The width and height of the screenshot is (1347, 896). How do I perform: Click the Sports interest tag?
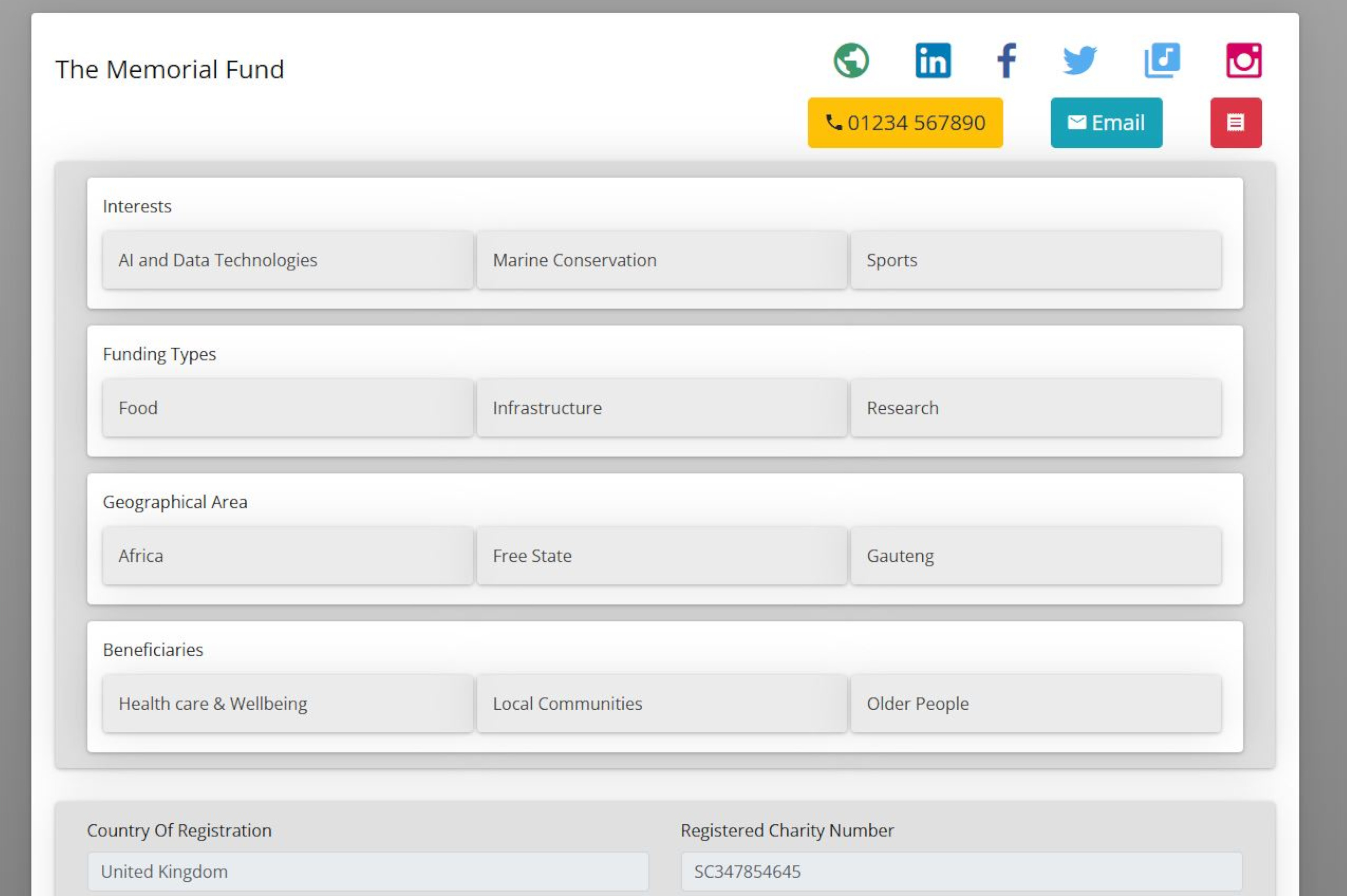click(1036, 261)
